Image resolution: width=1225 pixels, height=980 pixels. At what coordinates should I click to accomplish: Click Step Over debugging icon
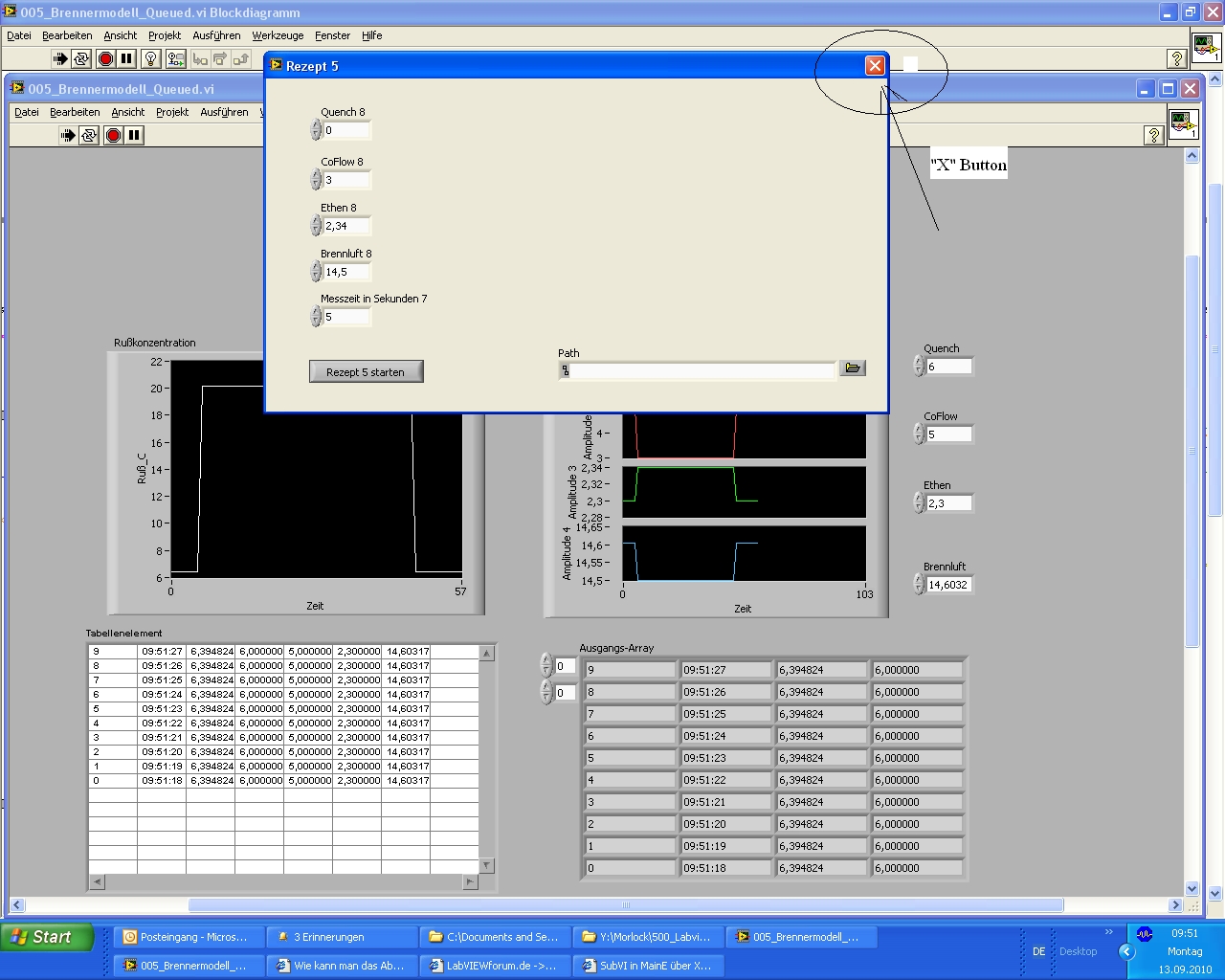220,59
